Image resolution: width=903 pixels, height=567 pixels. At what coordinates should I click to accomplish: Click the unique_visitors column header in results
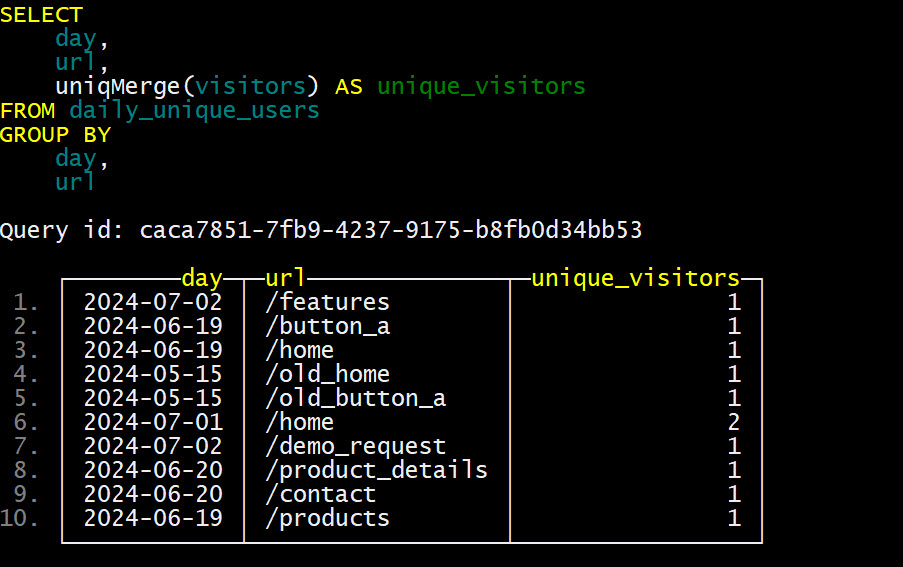(x=635, y=278)
